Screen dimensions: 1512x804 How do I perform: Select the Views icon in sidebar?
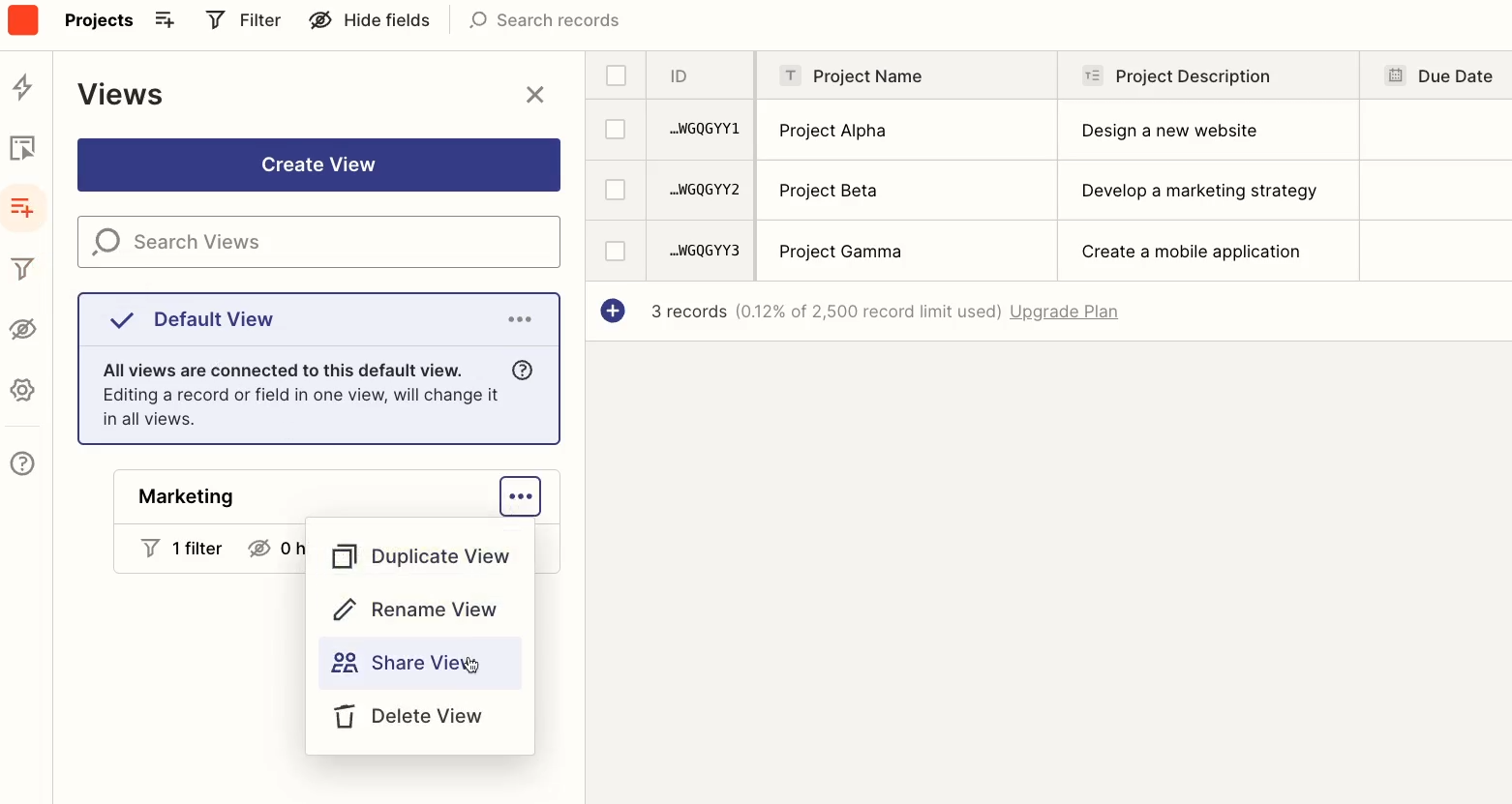pos(22,208)
